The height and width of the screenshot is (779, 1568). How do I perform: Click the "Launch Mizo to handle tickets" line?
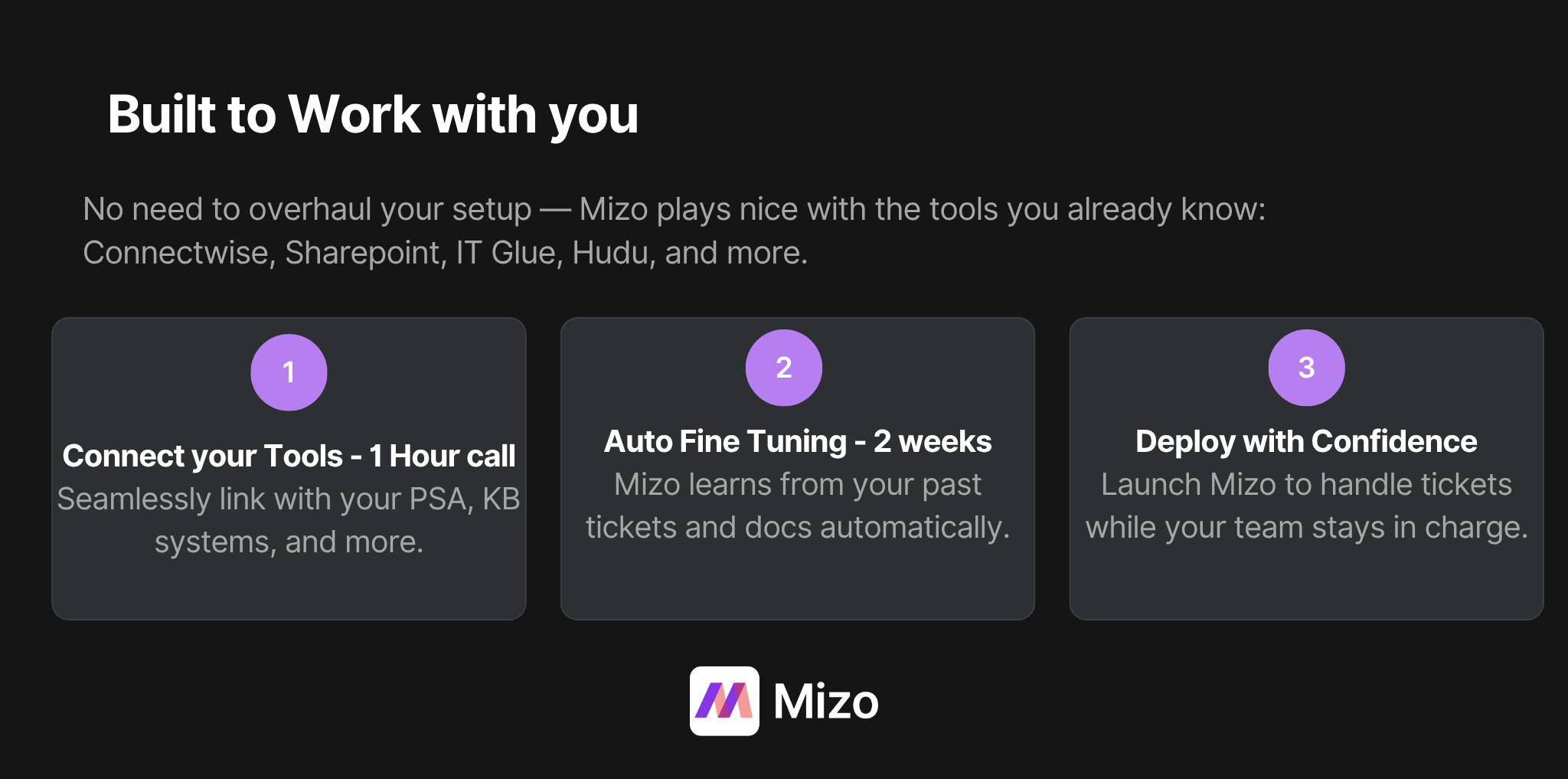(1306, 484)
